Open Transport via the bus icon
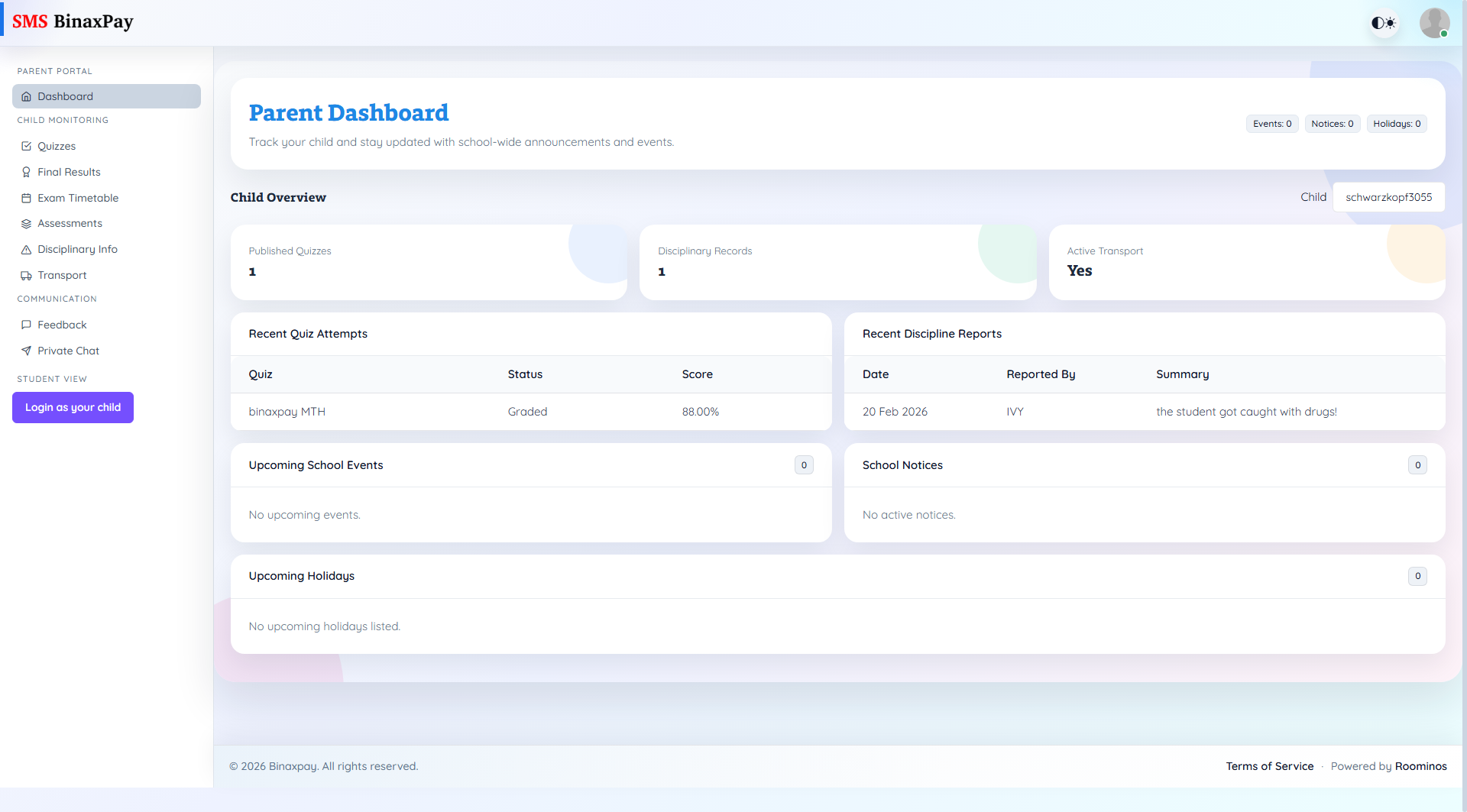 27,275
